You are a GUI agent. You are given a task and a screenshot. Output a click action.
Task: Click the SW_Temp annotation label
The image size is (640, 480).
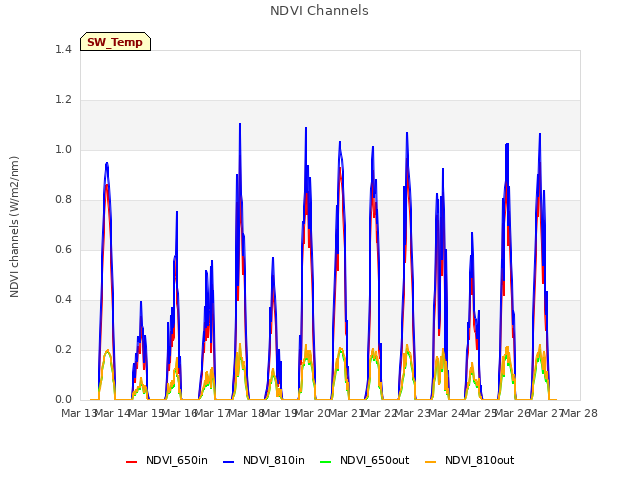click(115, 42)
